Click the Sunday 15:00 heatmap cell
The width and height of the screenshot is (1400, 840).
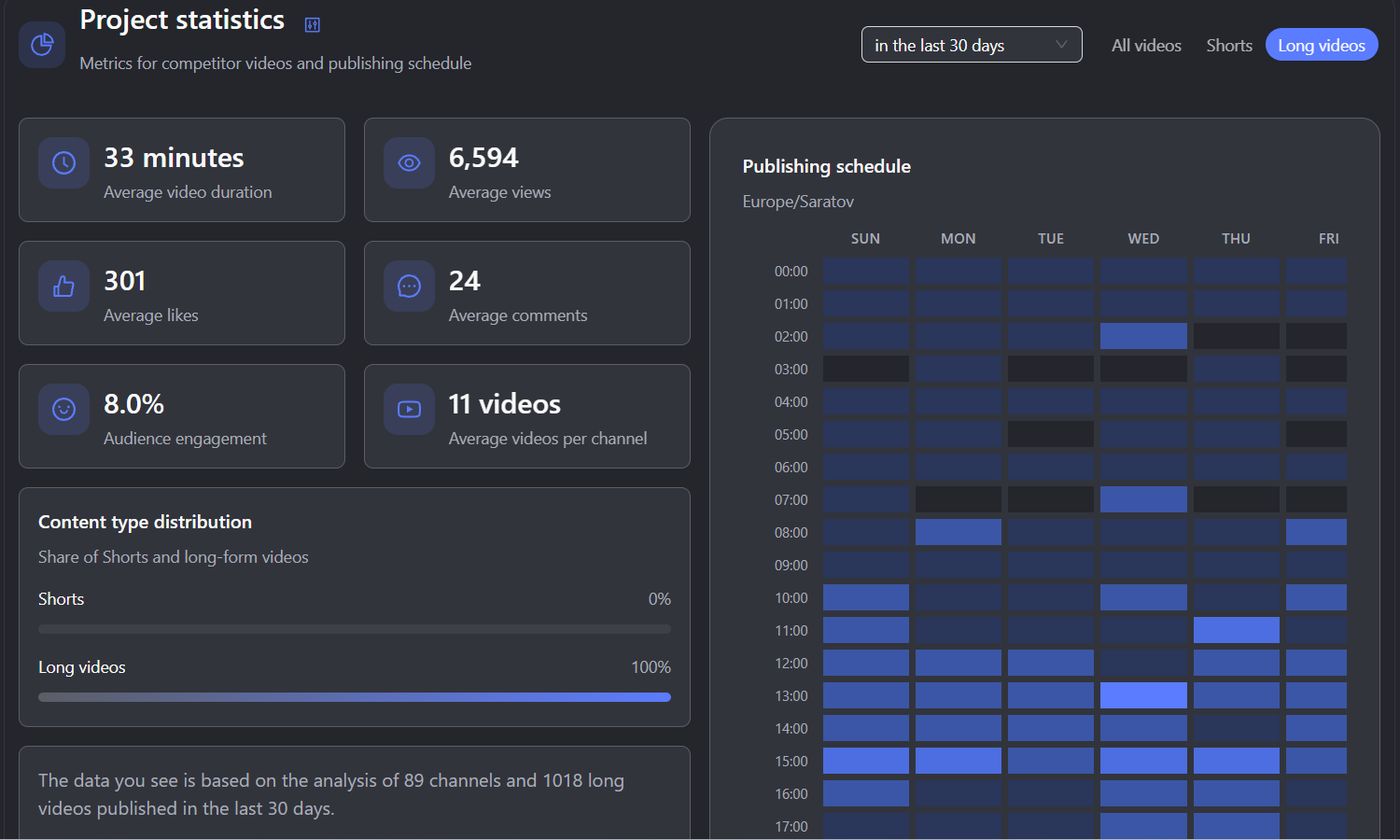point(865,761)
